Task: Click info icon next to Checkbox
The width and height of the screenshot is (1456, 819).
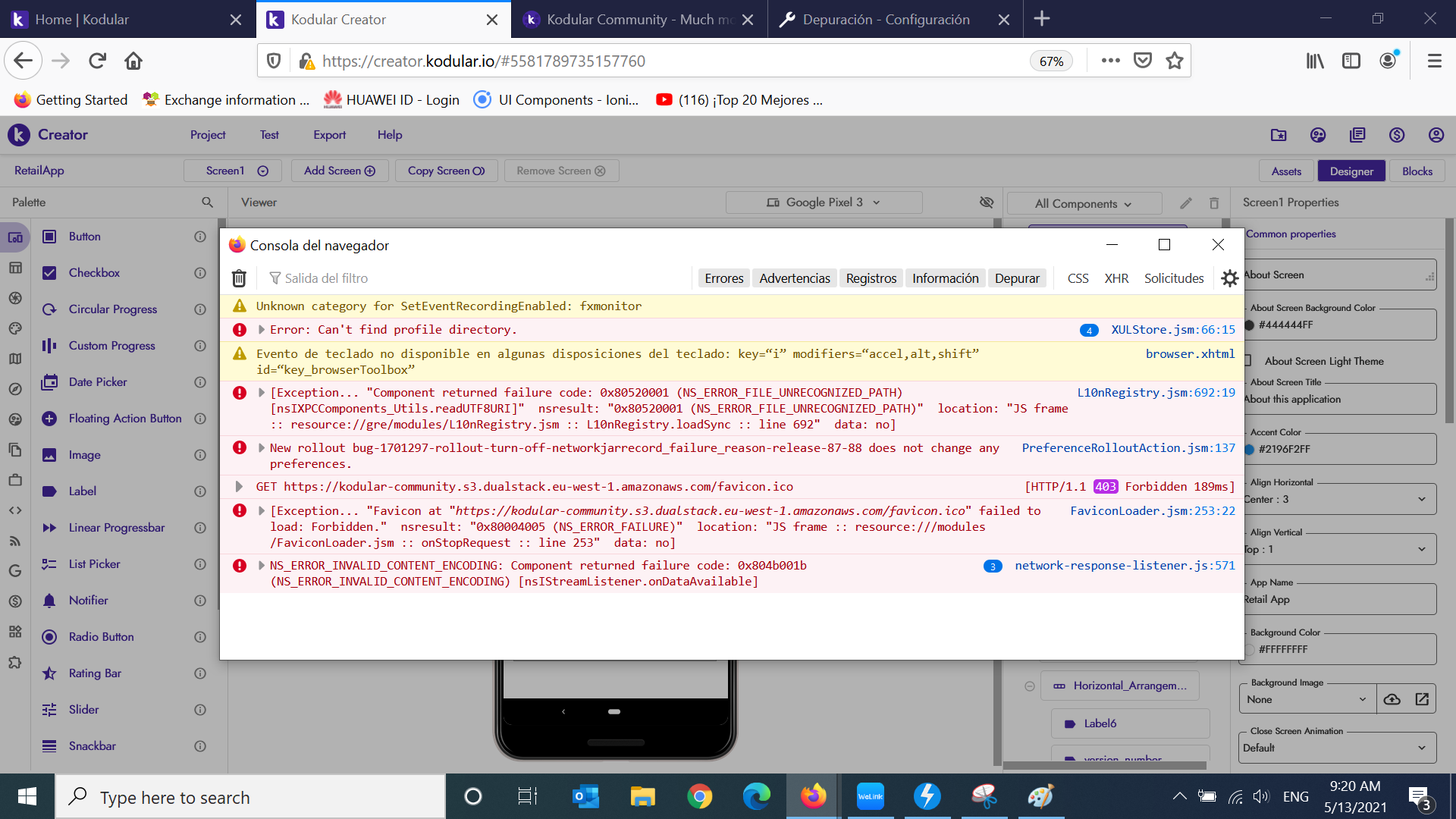Action: (200, 273)
